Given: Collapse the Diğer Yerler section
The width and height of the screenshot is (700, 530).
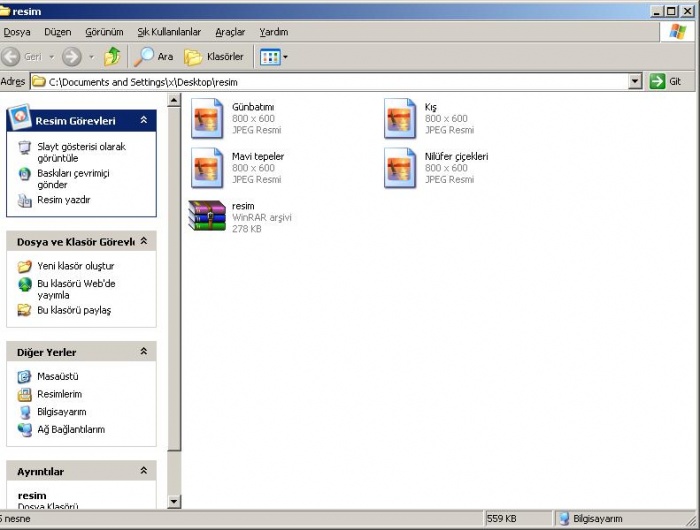Looking at the screenshot, I should (144, 352).
